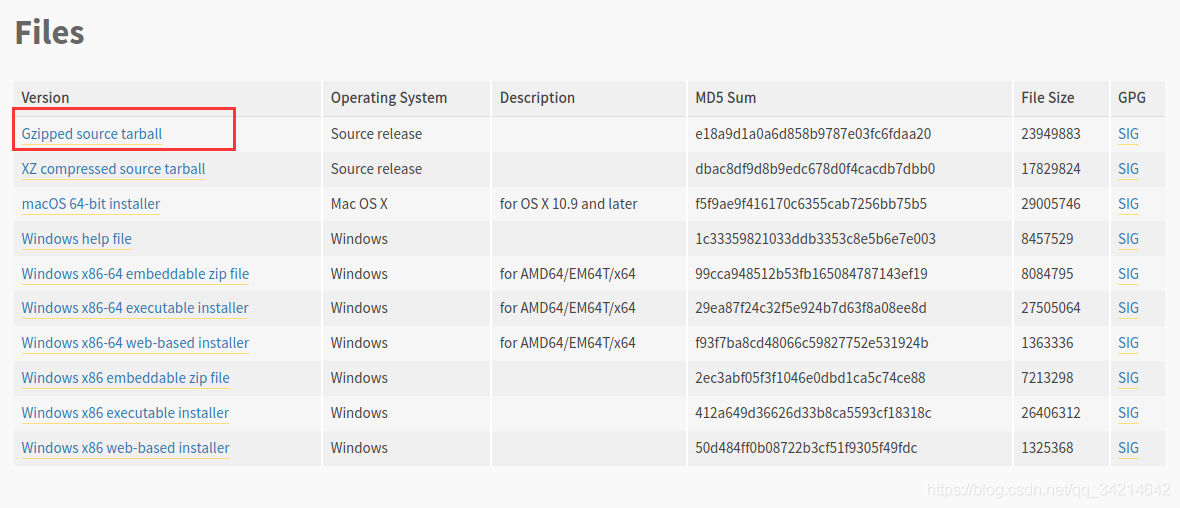Click SIG for Windows x86 web-based installer
The image size is (1180, 508).
click(x=1128, y=448)
